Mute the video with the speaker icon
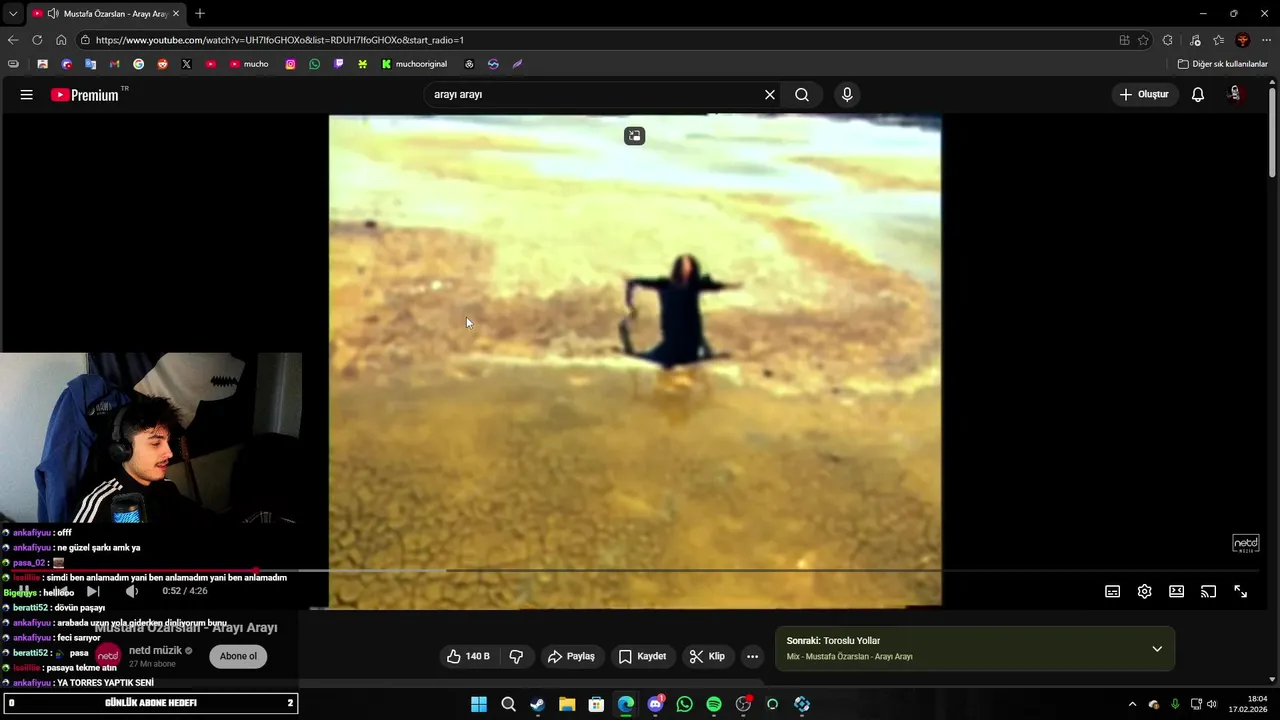Image resolution: width=1280 pixels, height=720 pixels. [131, 591]
